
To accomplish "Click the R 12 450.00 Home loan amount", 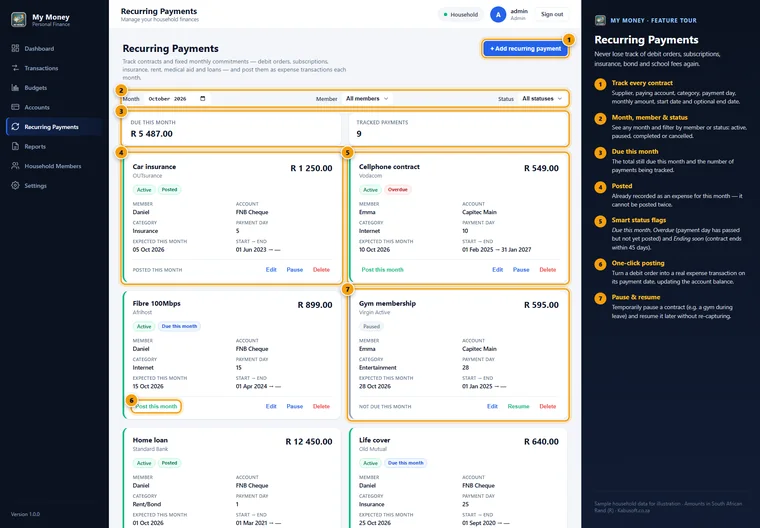I will pyautogui.click(x=309, y=442).
